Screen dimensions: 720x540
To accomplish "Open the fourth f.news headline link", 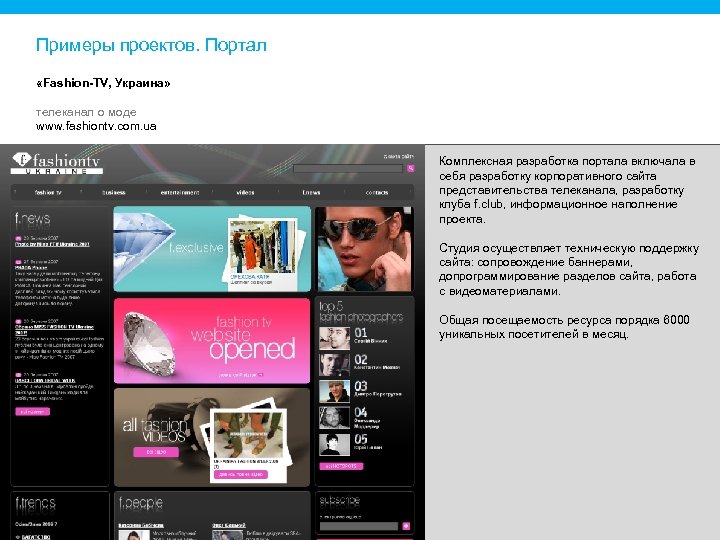I will [45, 380].
